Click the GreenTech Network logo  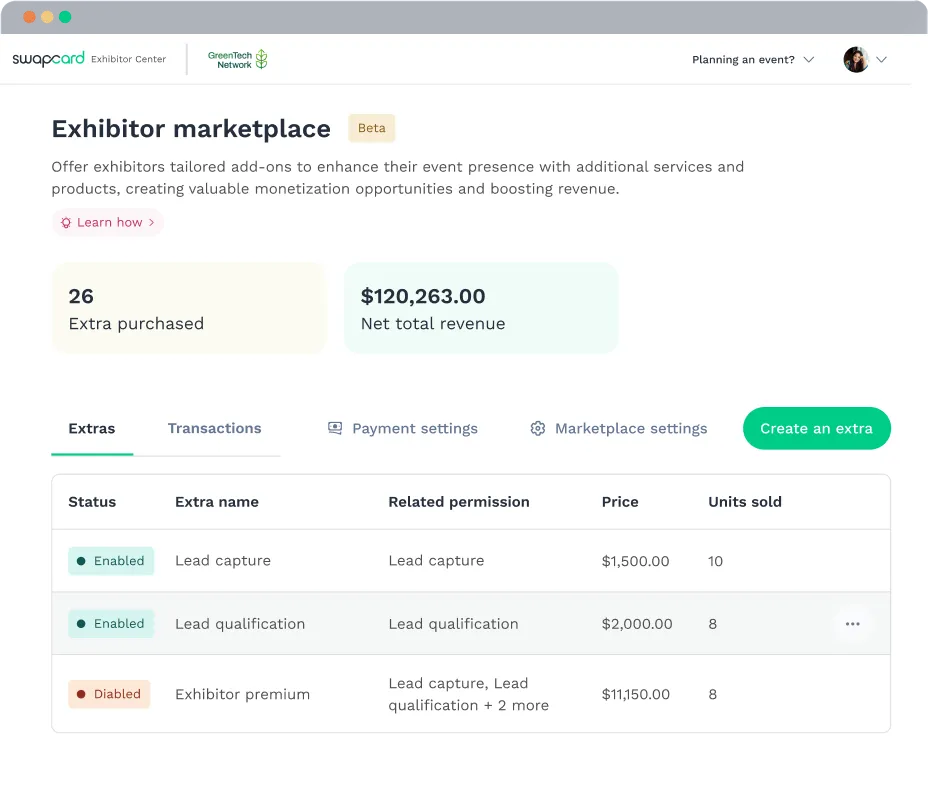237,59
